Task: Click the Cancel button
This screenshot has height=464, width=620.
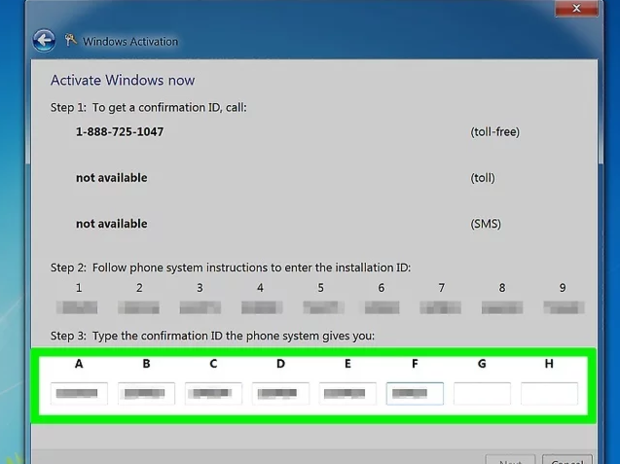Action: (x=567, y=460)
